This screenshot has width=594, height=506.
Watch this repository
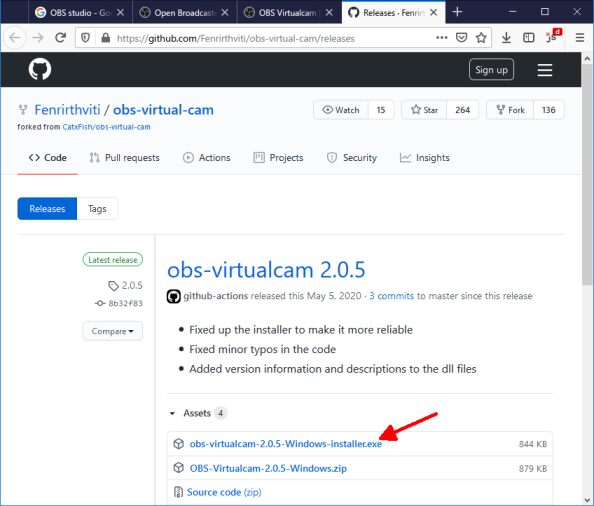341,110
